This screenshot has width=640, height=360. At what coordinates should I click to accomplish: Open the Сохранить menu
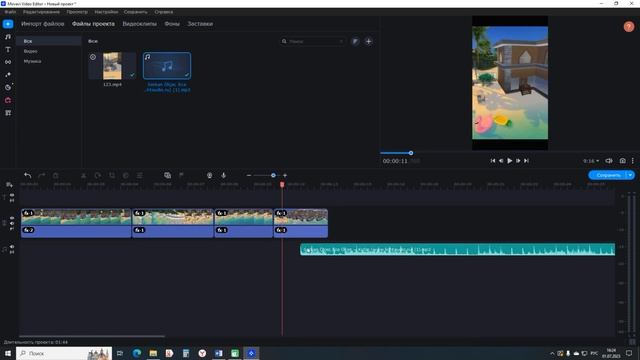tap(136, 12)
